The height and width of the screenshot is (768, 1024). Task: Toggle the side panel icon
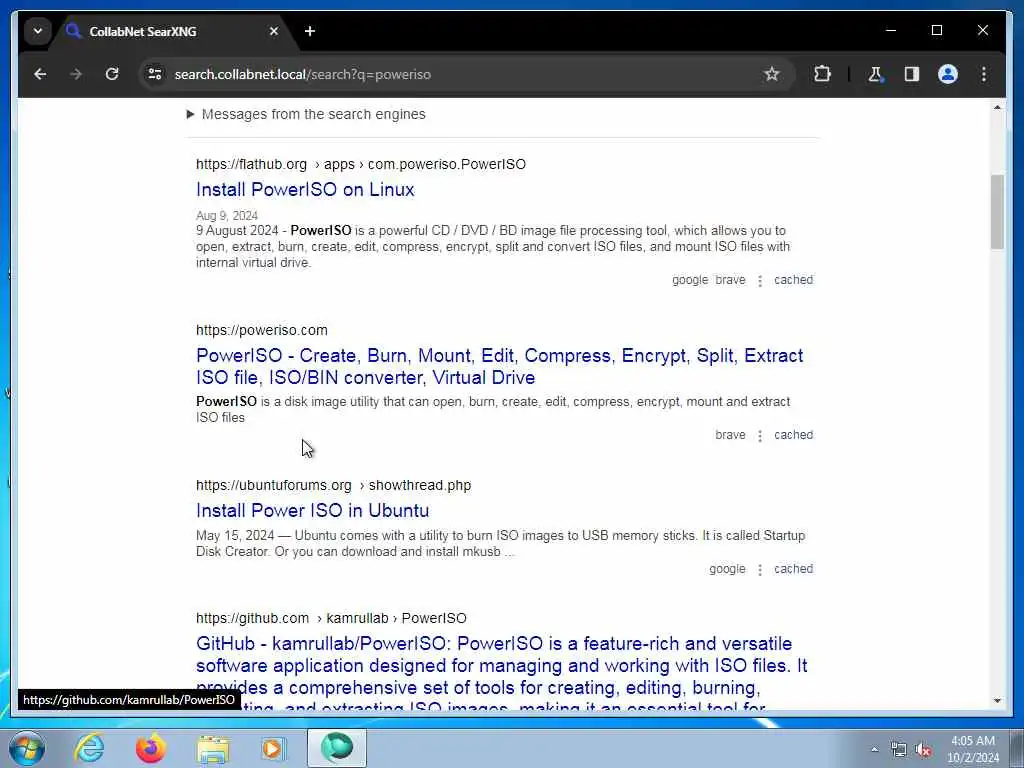coord(912,74)
